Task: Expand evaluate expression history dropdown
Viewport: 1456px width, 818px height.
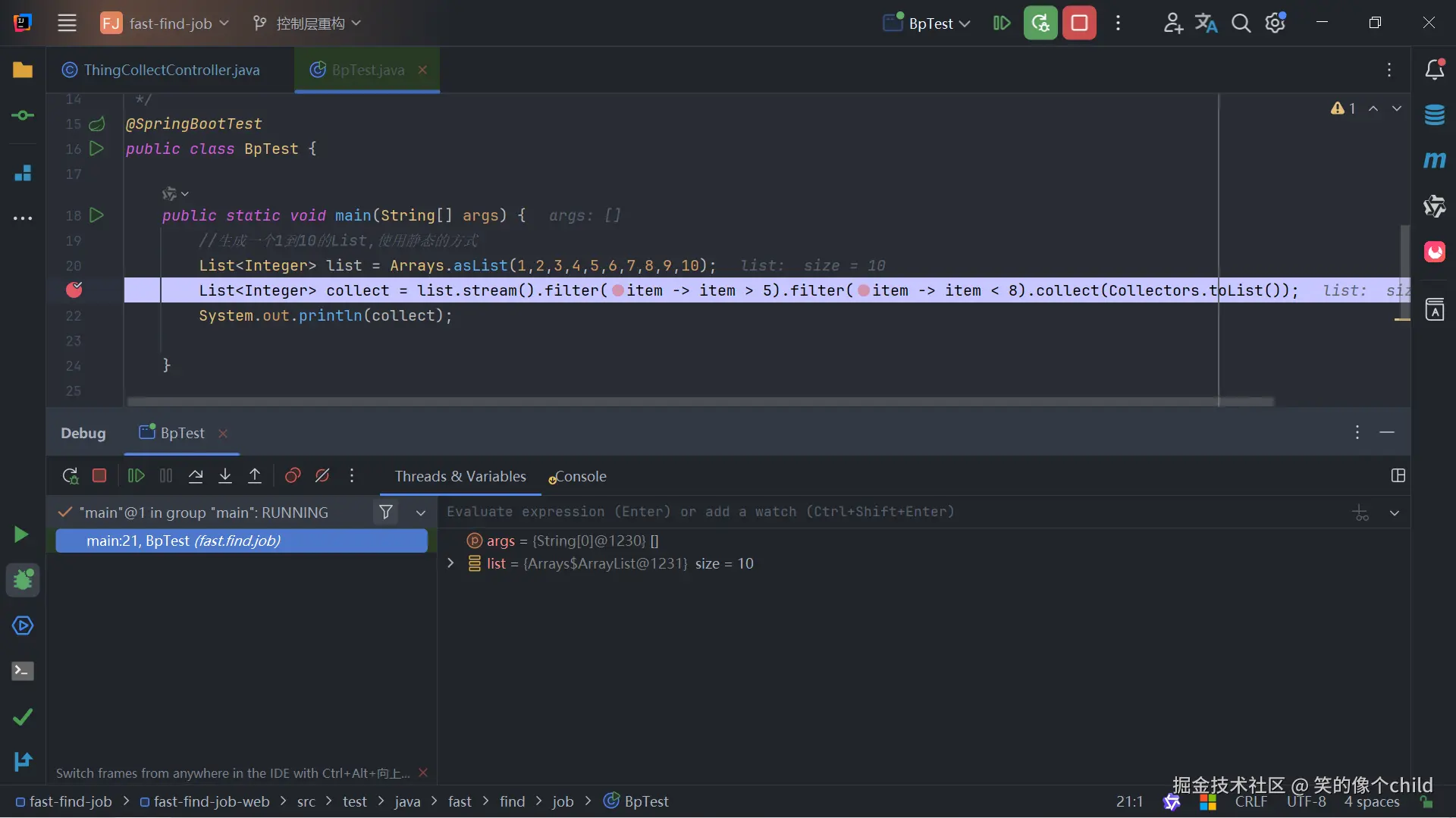Action: 1395,512
